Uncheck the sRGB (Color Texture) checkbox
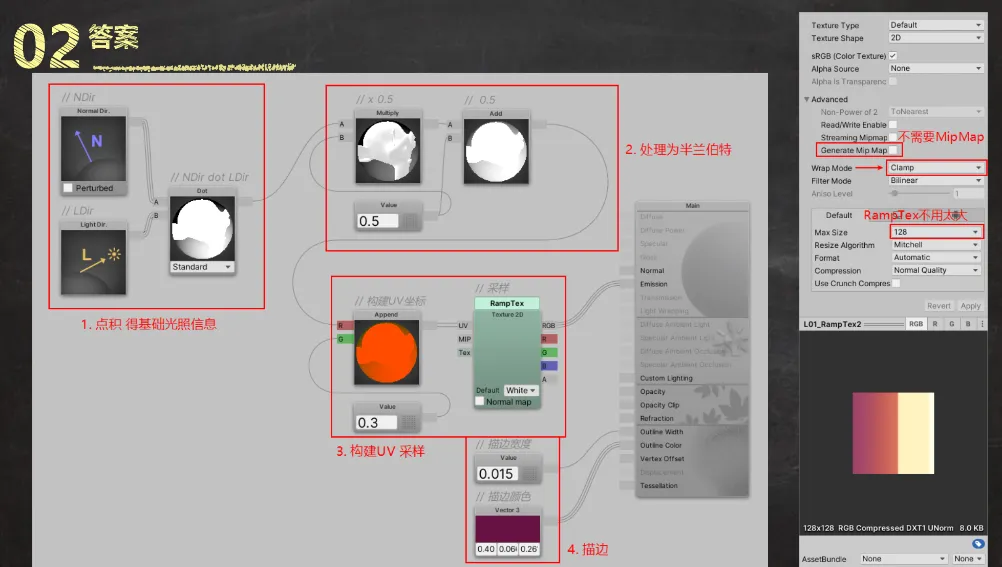This screenshot has width=1002, height=567. 893,55
